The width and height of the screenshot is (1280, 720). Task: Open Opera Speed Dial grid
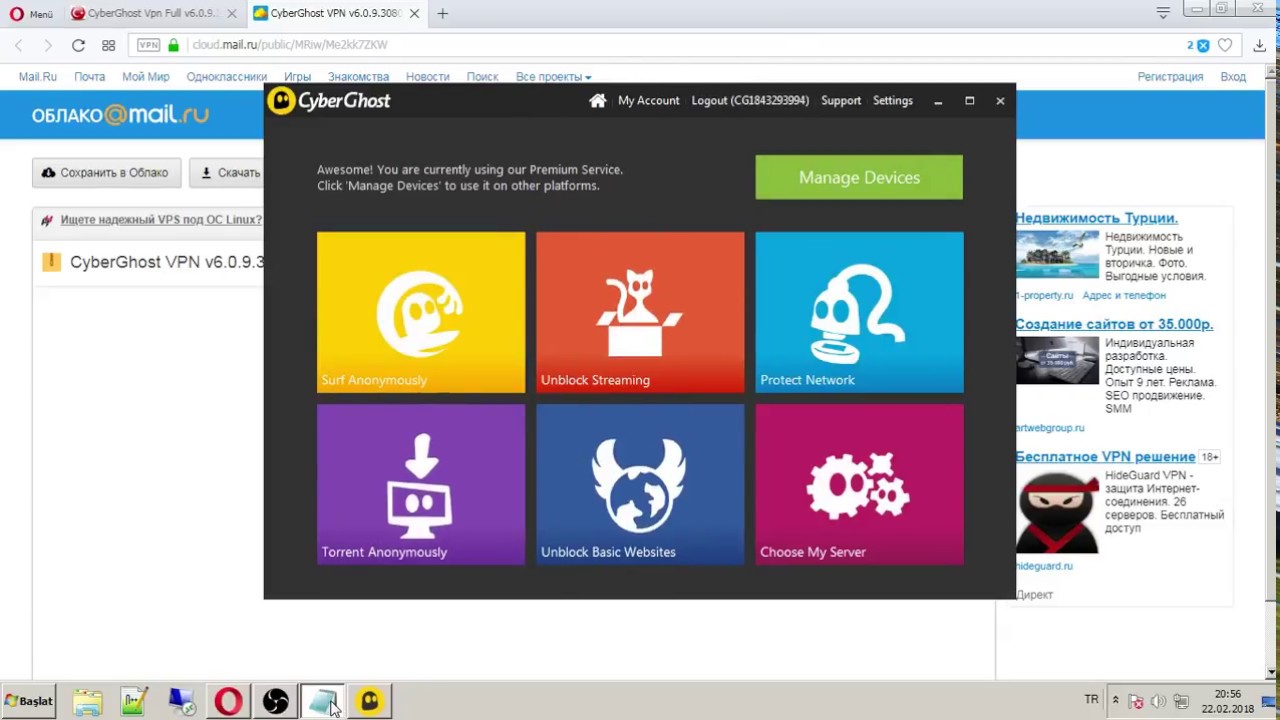click(x=108, y=45)
